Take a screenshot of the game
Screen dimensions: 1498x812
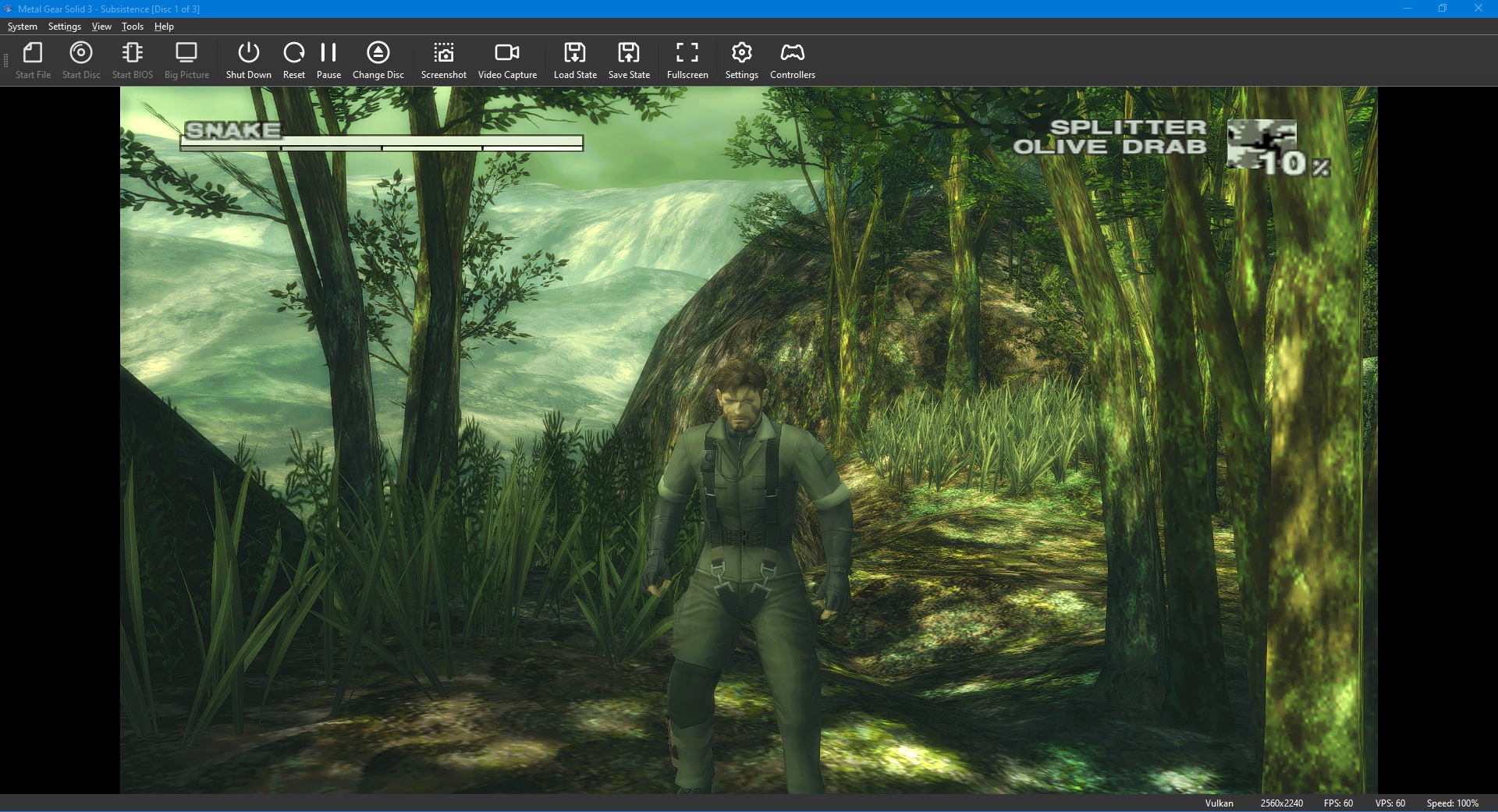(443, 53)
